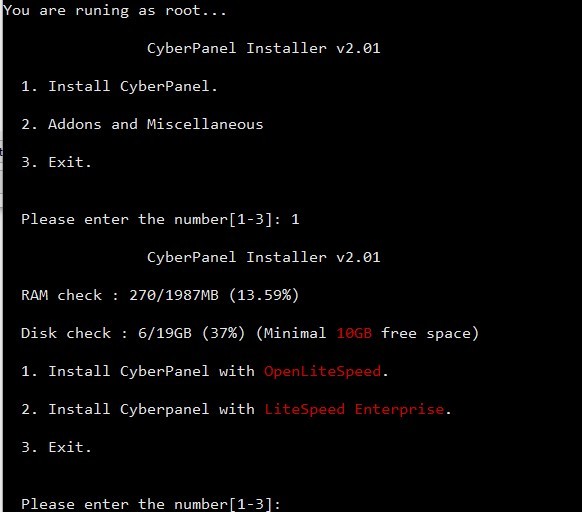Select '2. Install Cyberpanel with' option text
Screen dimensions: 582x512
138,409
